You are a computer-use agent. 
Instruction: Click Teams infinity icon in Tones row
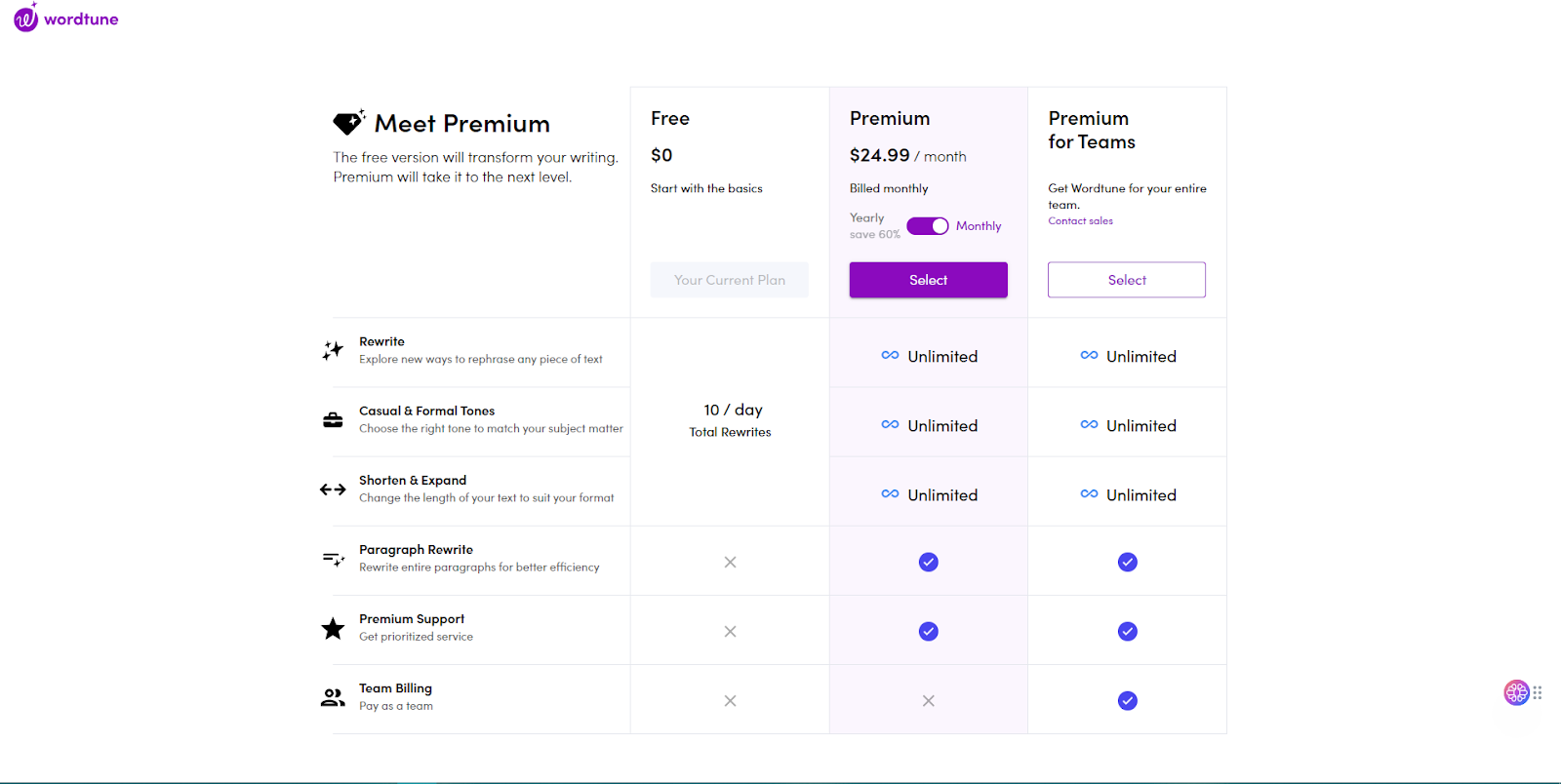1089,424
